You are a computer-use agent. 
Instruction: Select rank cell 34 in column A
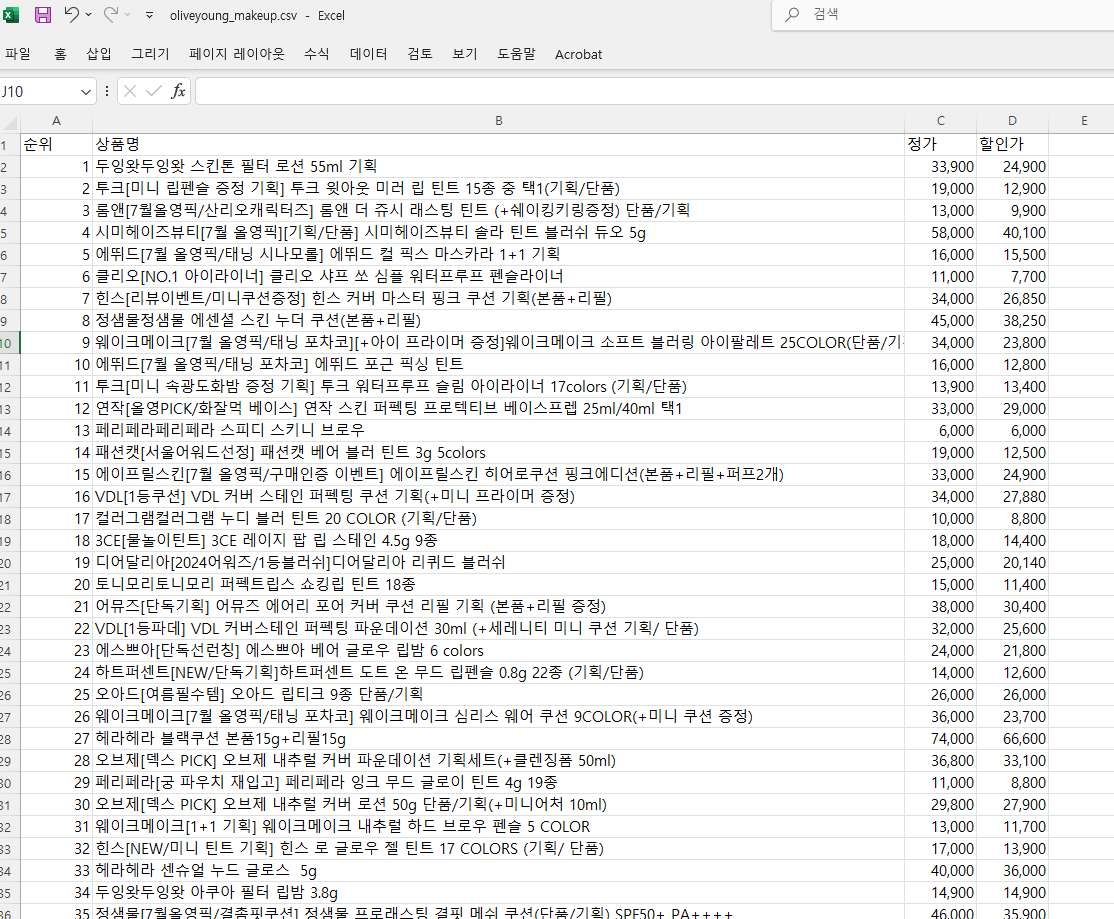coord(56,893)
